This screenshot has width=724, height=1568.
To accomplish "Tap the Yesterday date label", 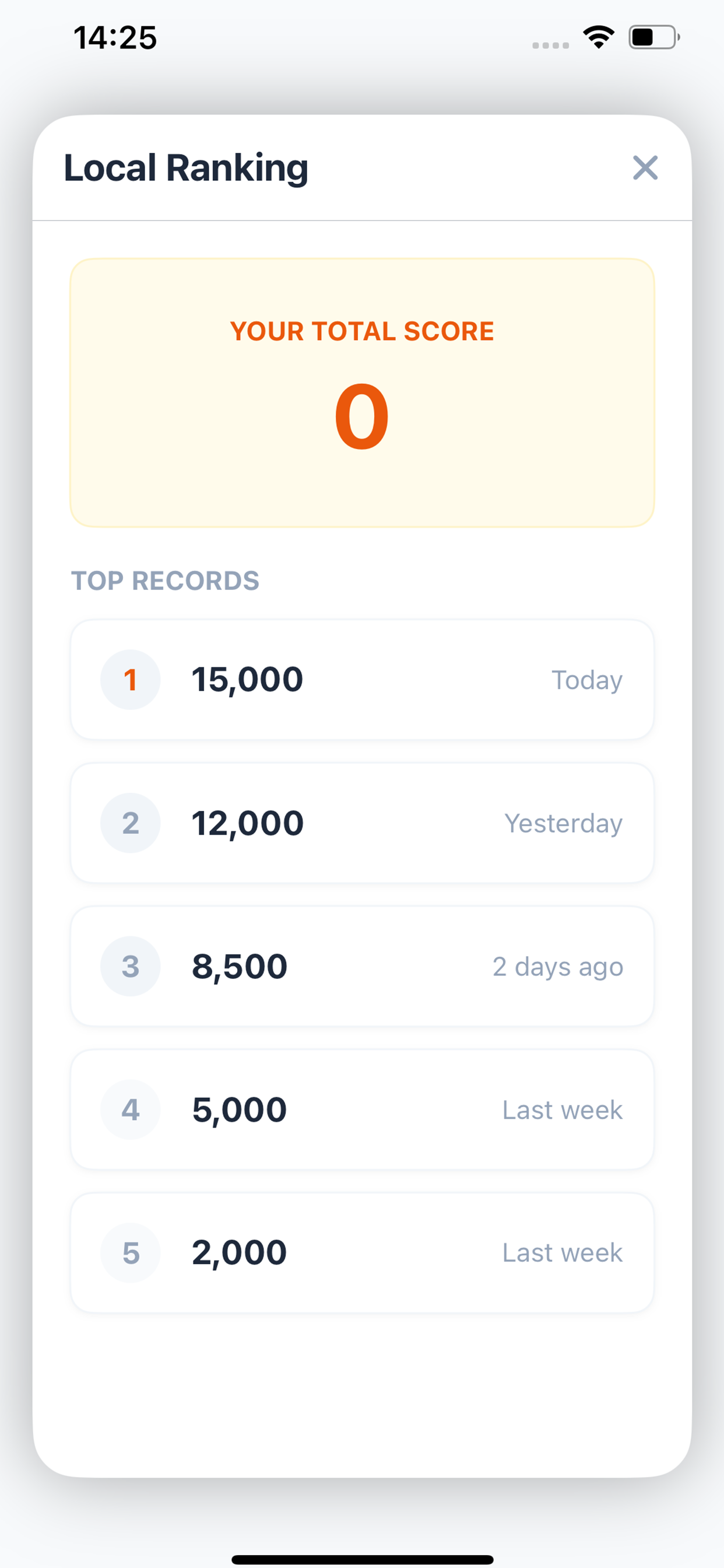I will [x=563, y=824].
